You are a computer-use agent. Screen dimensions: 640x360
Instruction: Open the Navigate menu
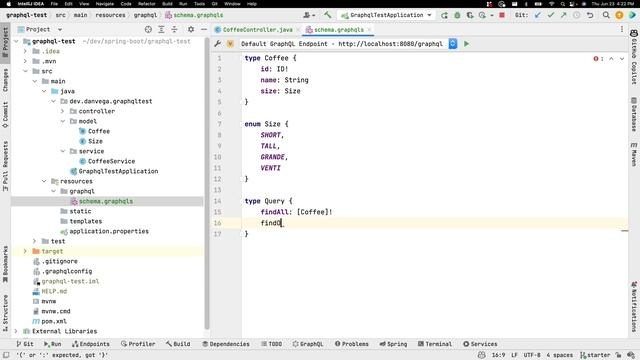pos(104,4)
